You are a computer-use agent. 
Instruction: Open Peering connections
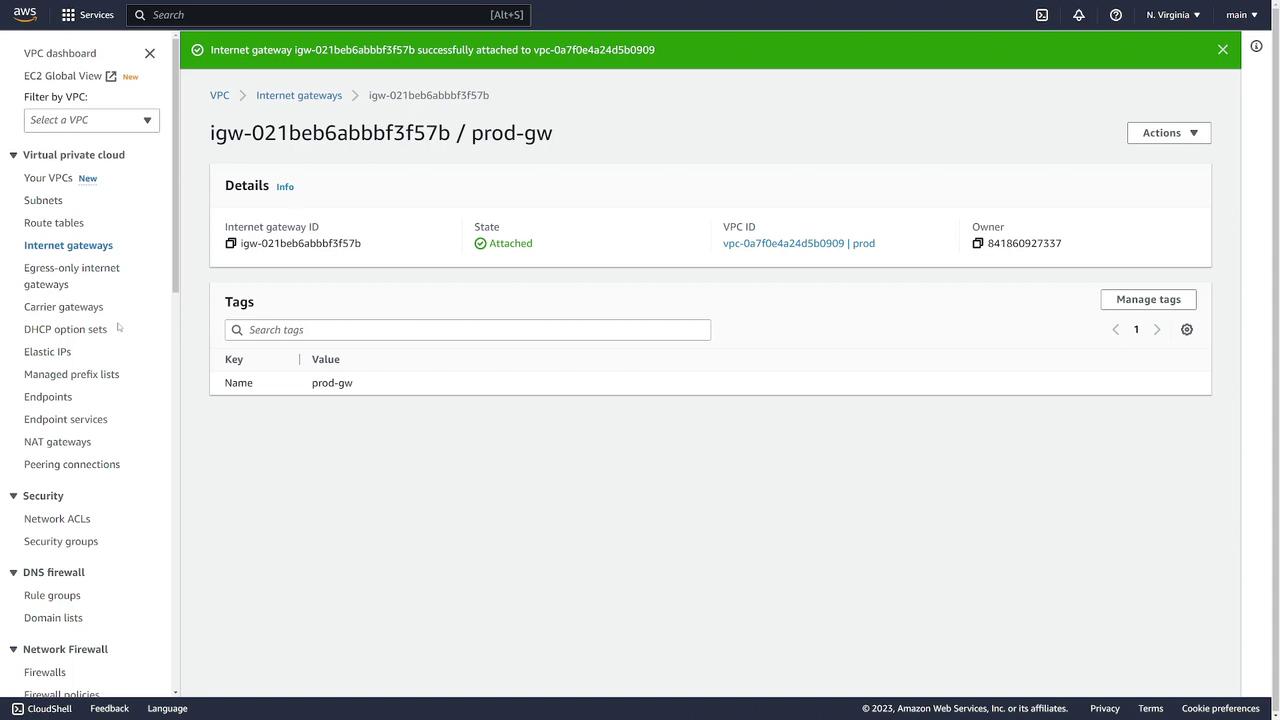(x=72, y=464)
